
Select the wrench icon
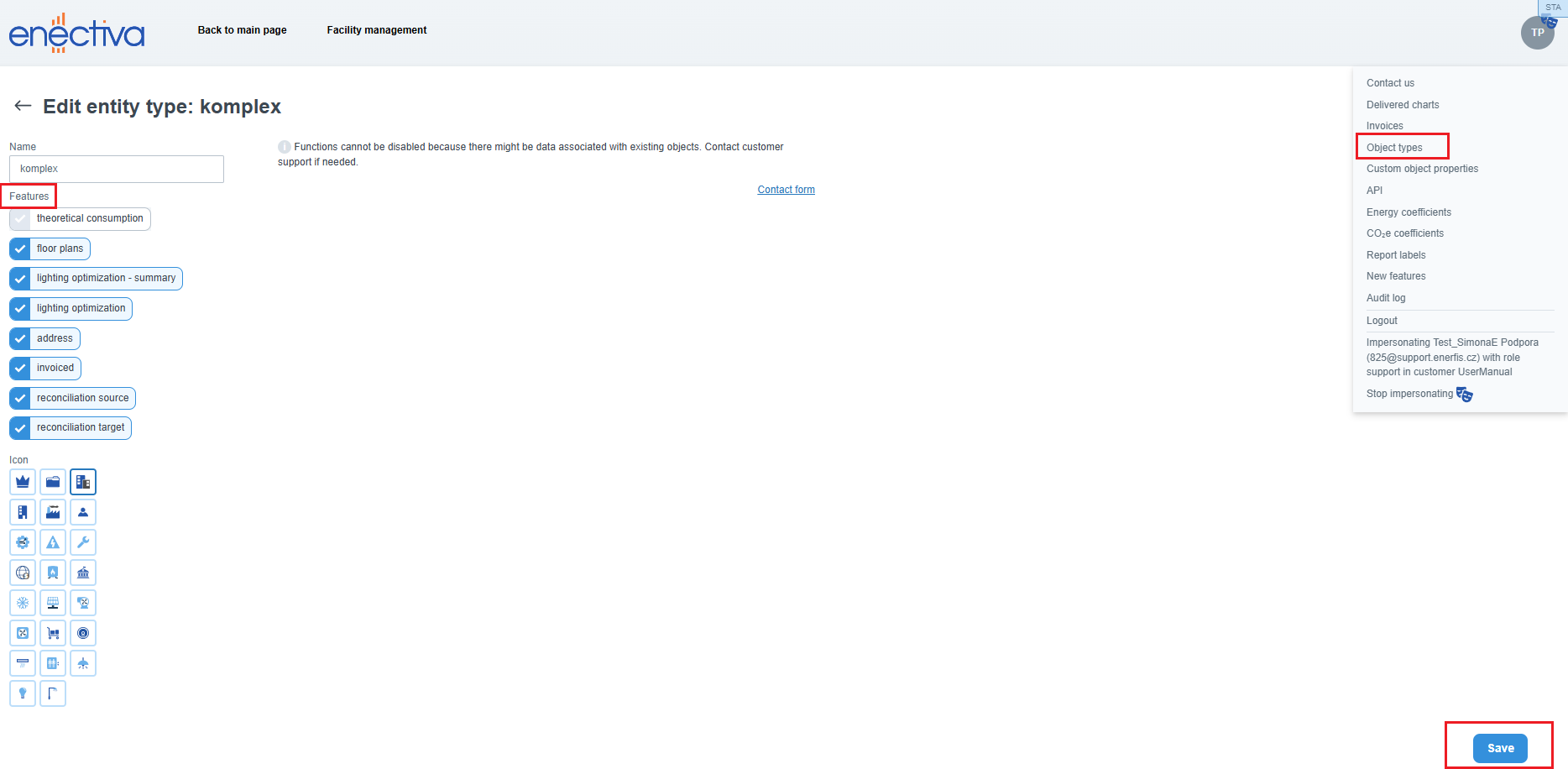(83, 542)
